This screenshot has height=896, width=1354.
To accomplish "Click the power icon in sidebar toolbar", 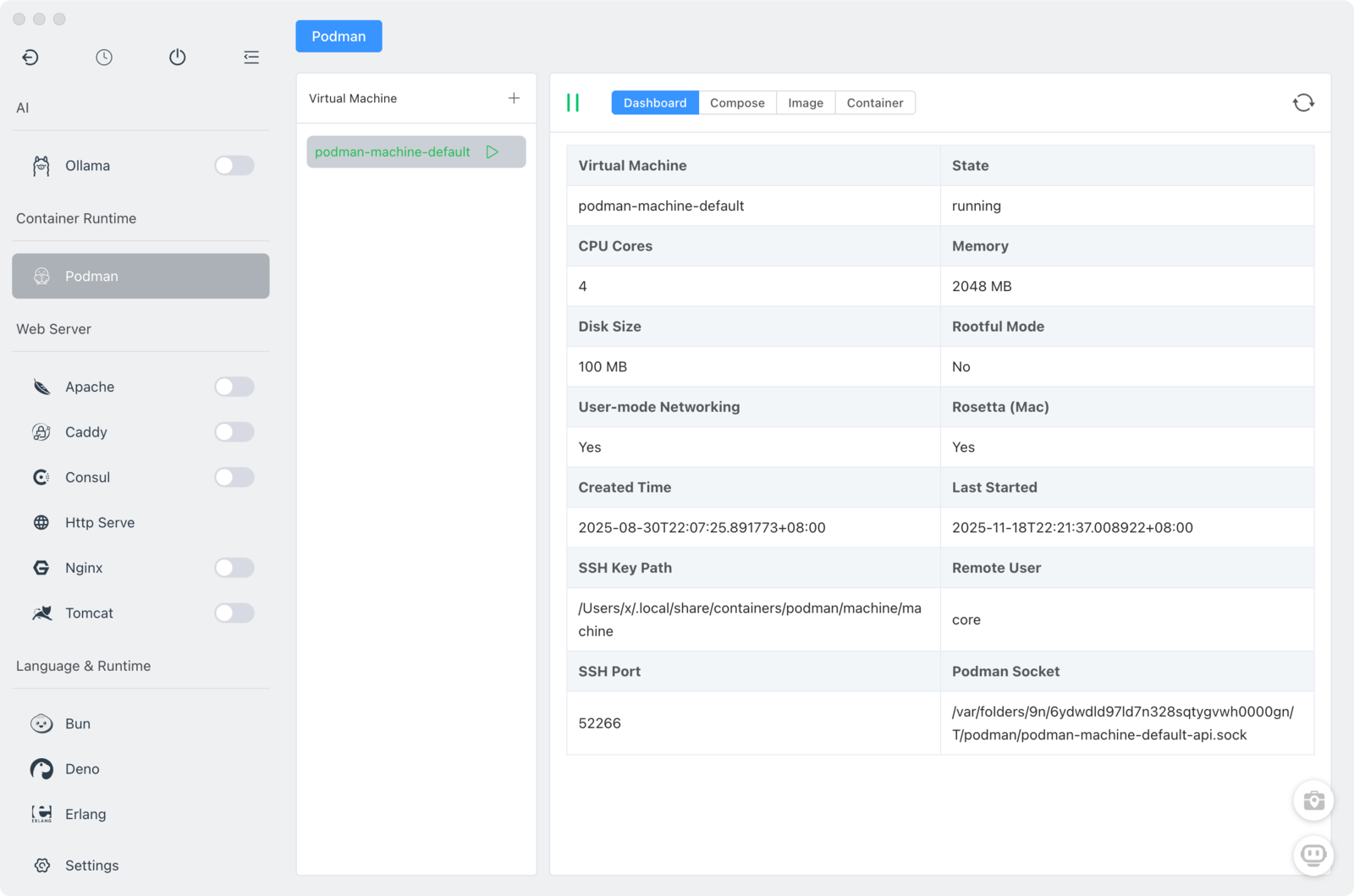I will coord(177,58).
